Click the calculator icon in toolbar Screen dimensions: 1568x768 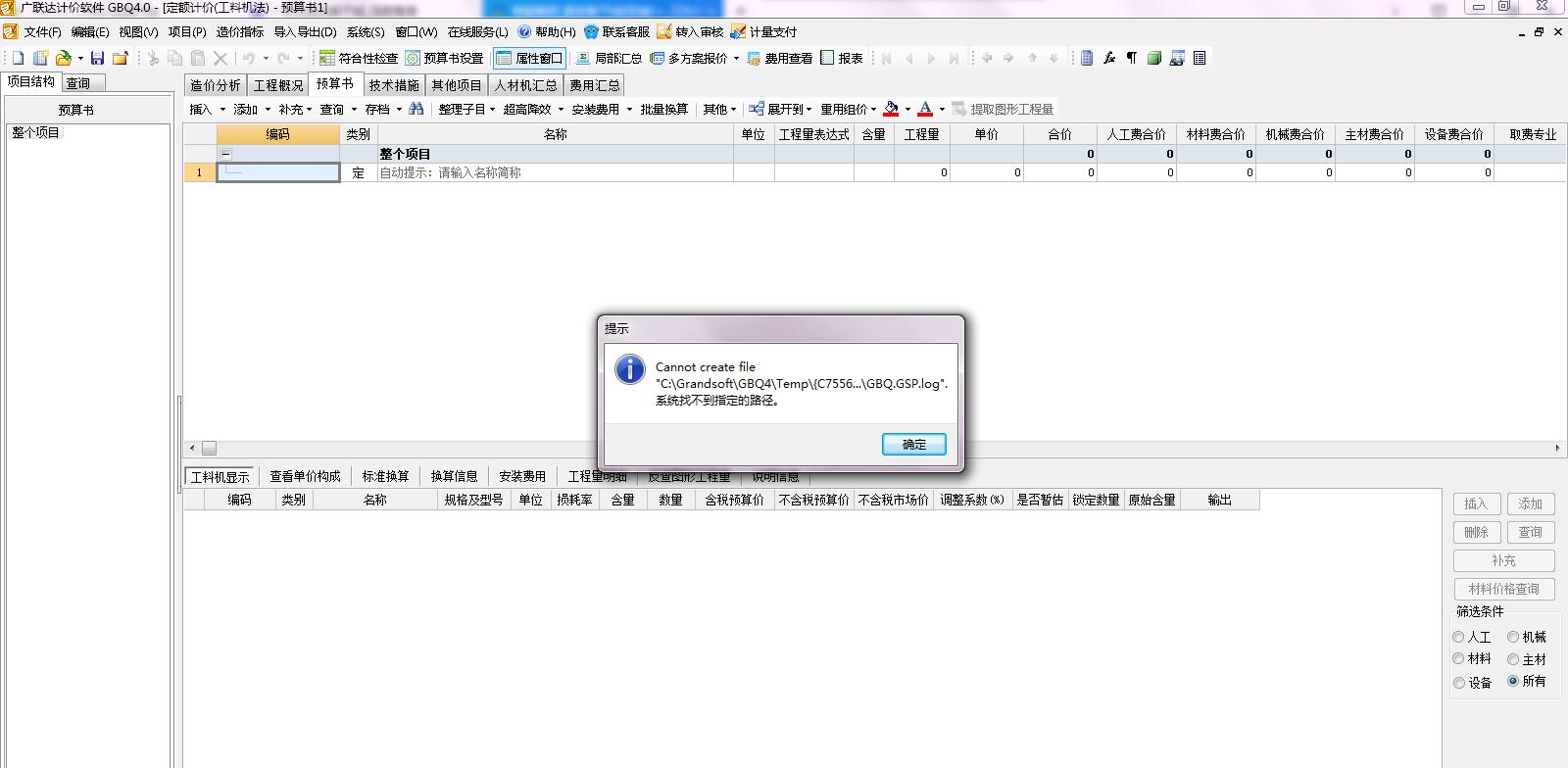point(1087,59)
